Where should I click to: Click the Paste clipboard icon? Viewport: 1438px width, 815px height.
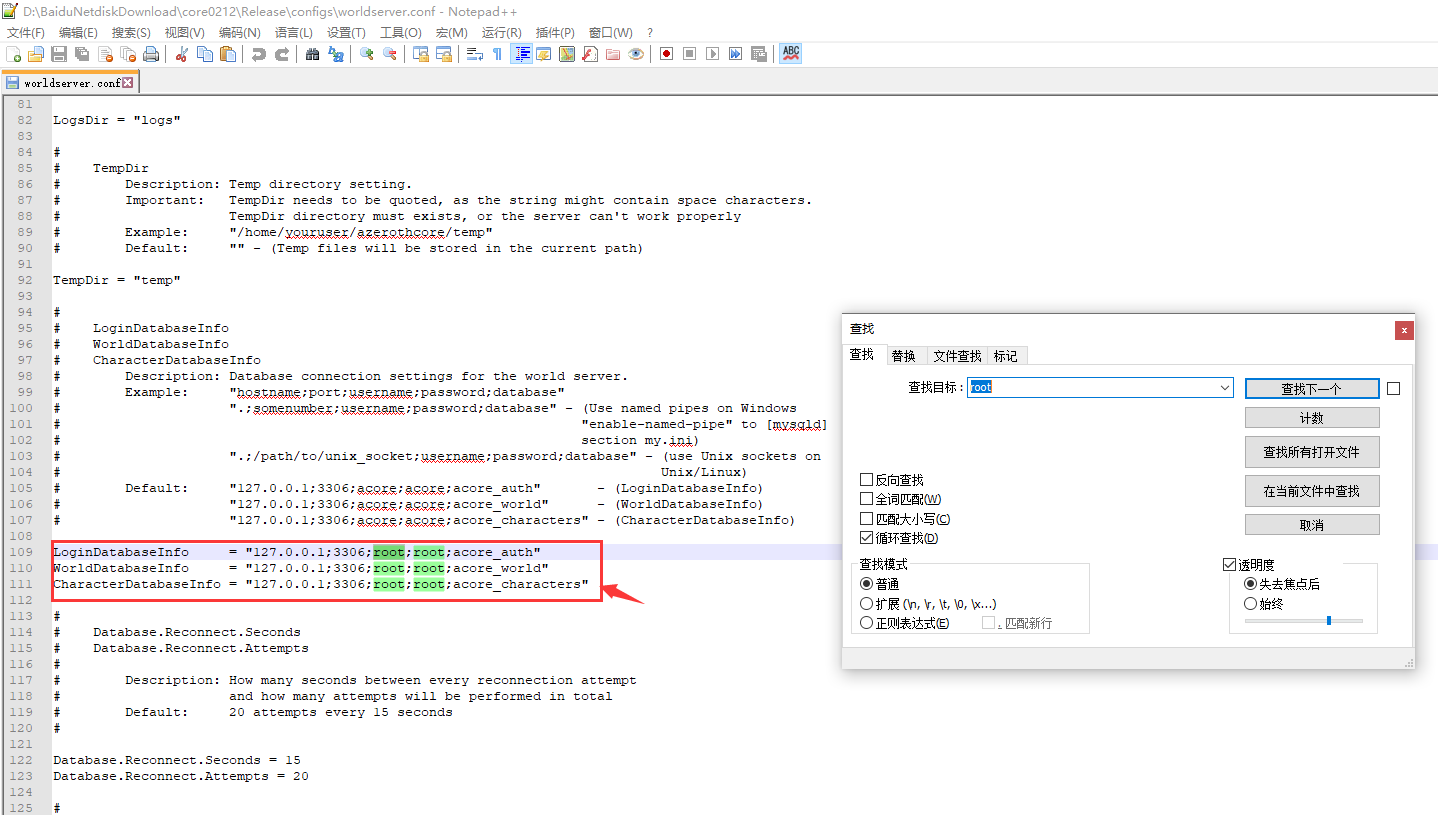[227, 54]
